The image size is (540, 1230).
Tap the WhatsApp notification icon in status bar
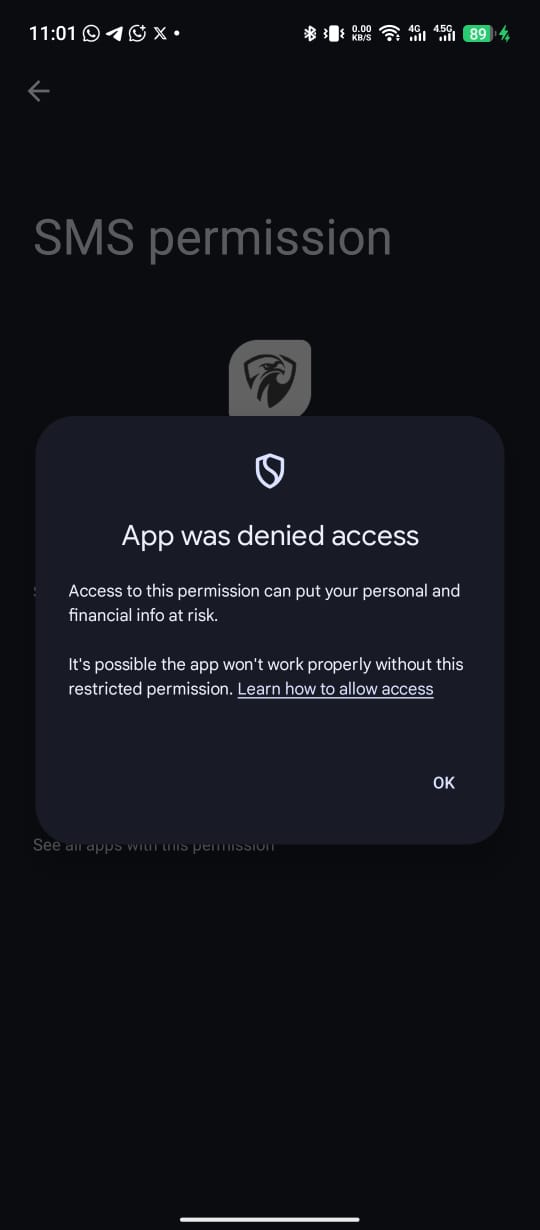tap(92, 34)
